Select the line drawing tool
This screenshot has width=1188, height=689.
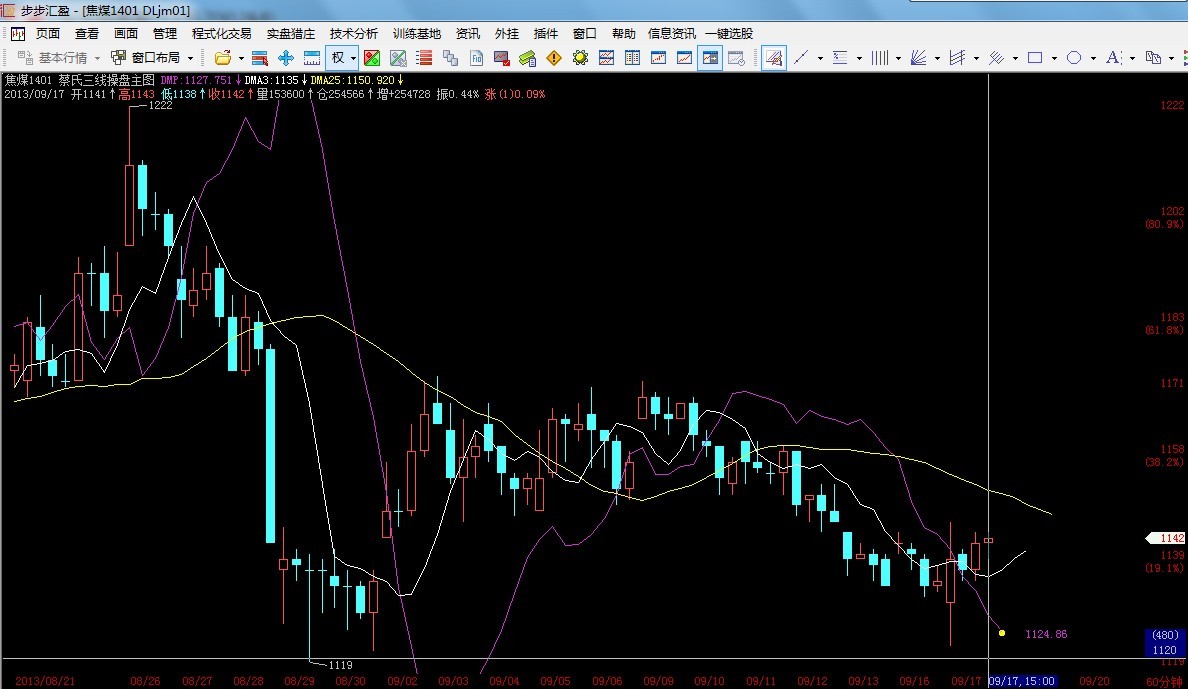coord(801,58)
